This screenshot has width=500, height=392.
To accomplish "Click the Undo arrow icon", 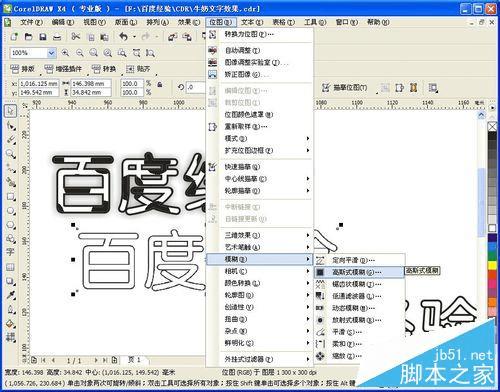I will (x=124, y=37).
